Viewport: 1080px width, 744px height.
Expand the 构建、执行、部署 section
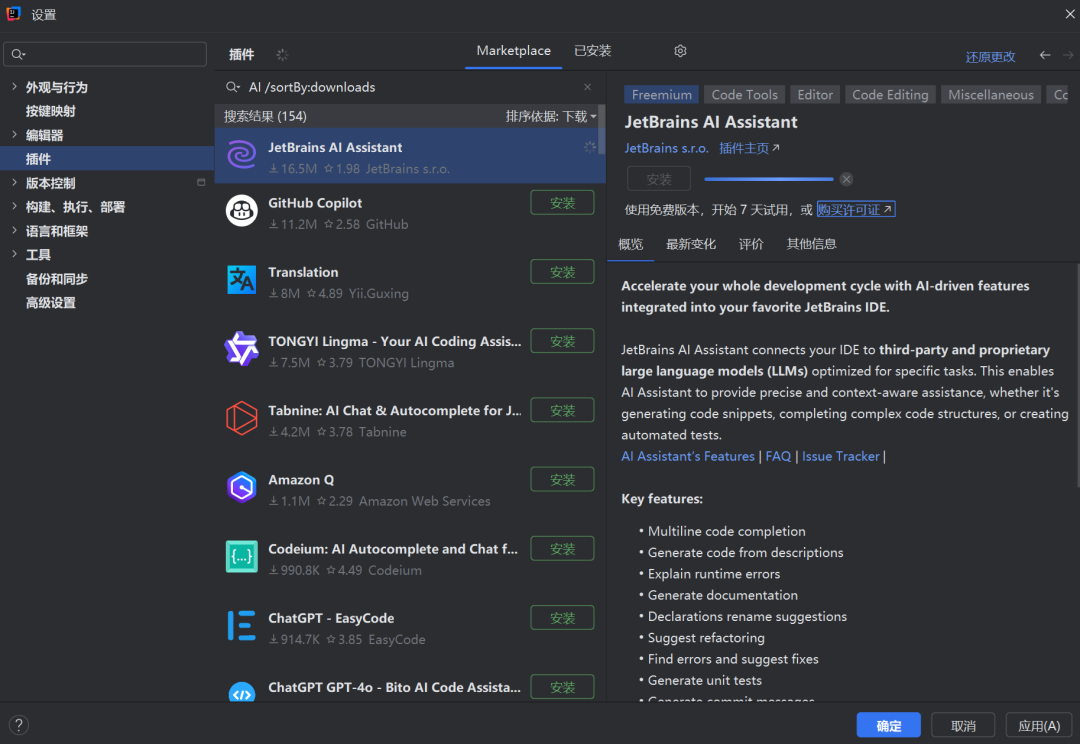click(x=14, y=207)
